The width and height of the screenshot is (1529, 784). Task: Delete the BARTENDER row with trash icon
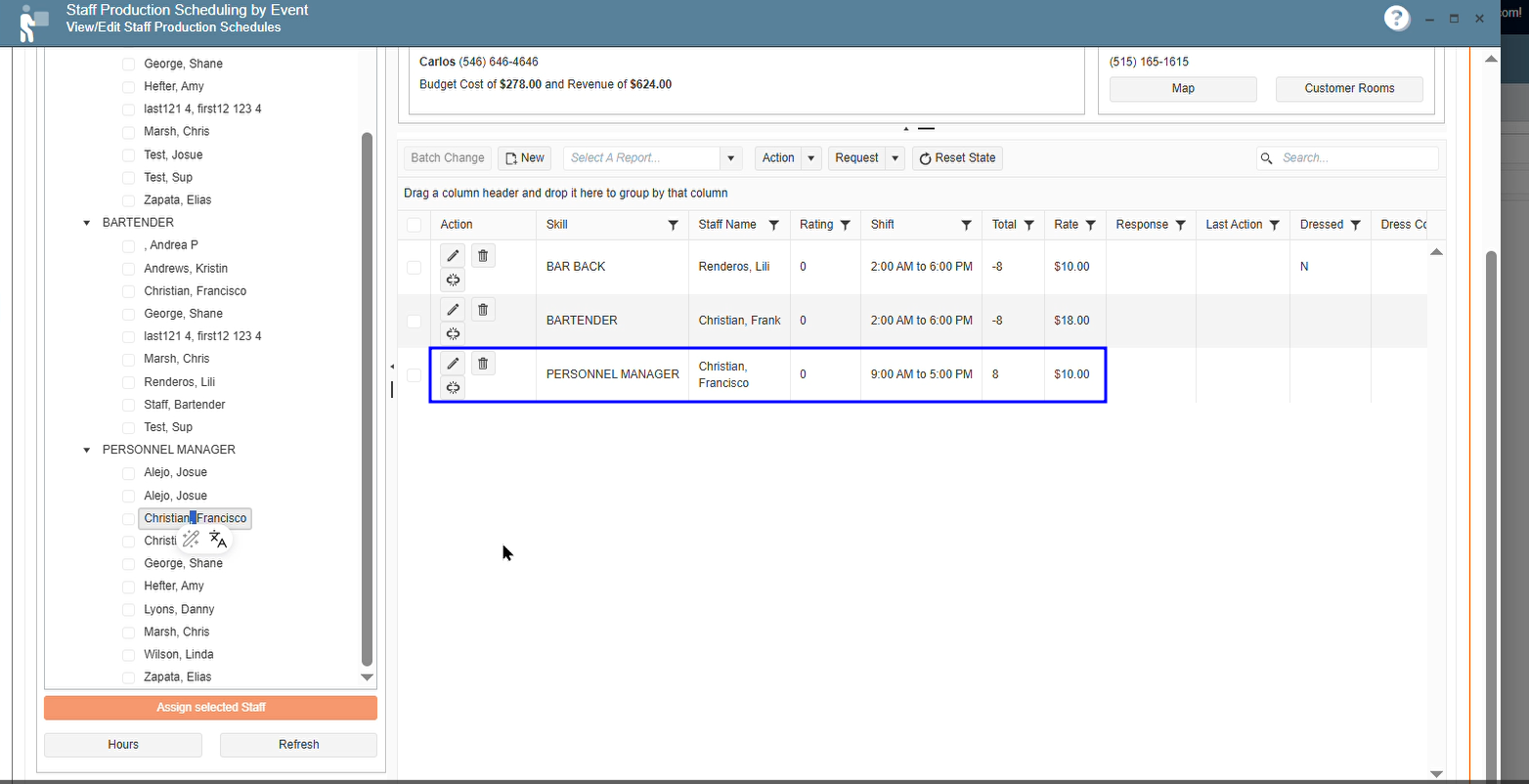tap(483, 310)
